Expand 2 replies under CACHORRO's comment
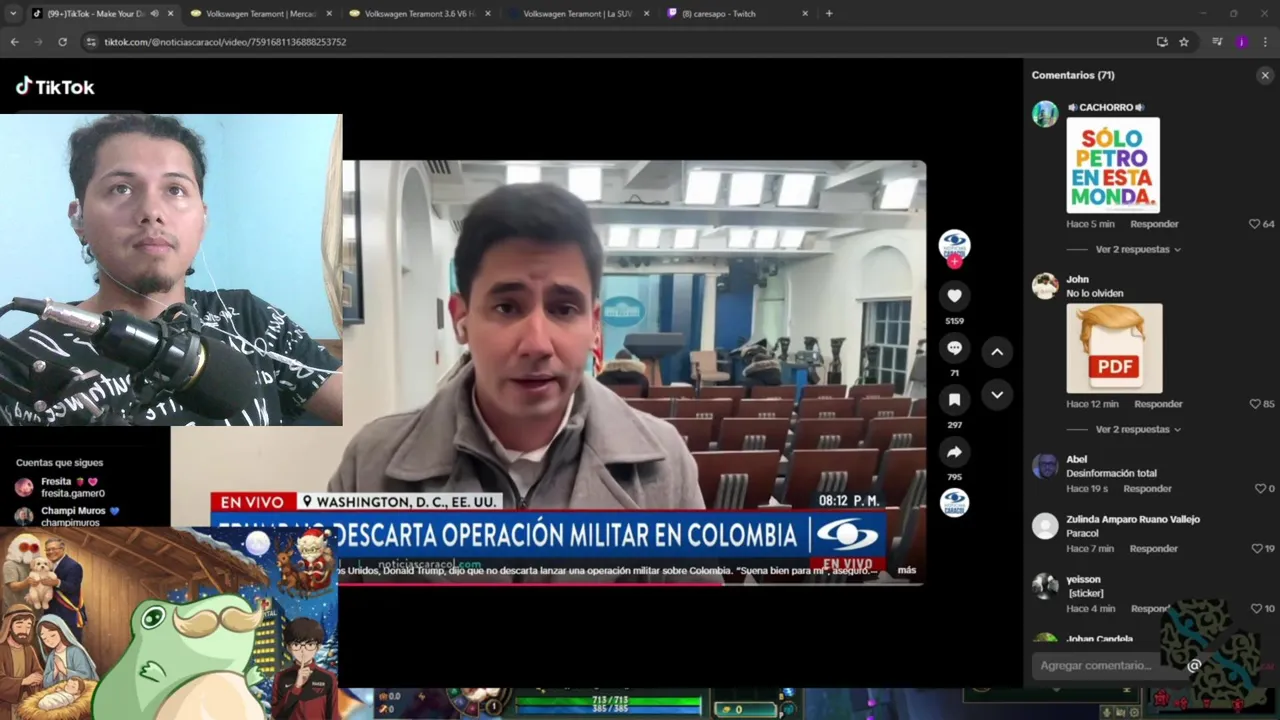Image resolution: width=1280 pixels, height=720 pixels. (1138, 249)
